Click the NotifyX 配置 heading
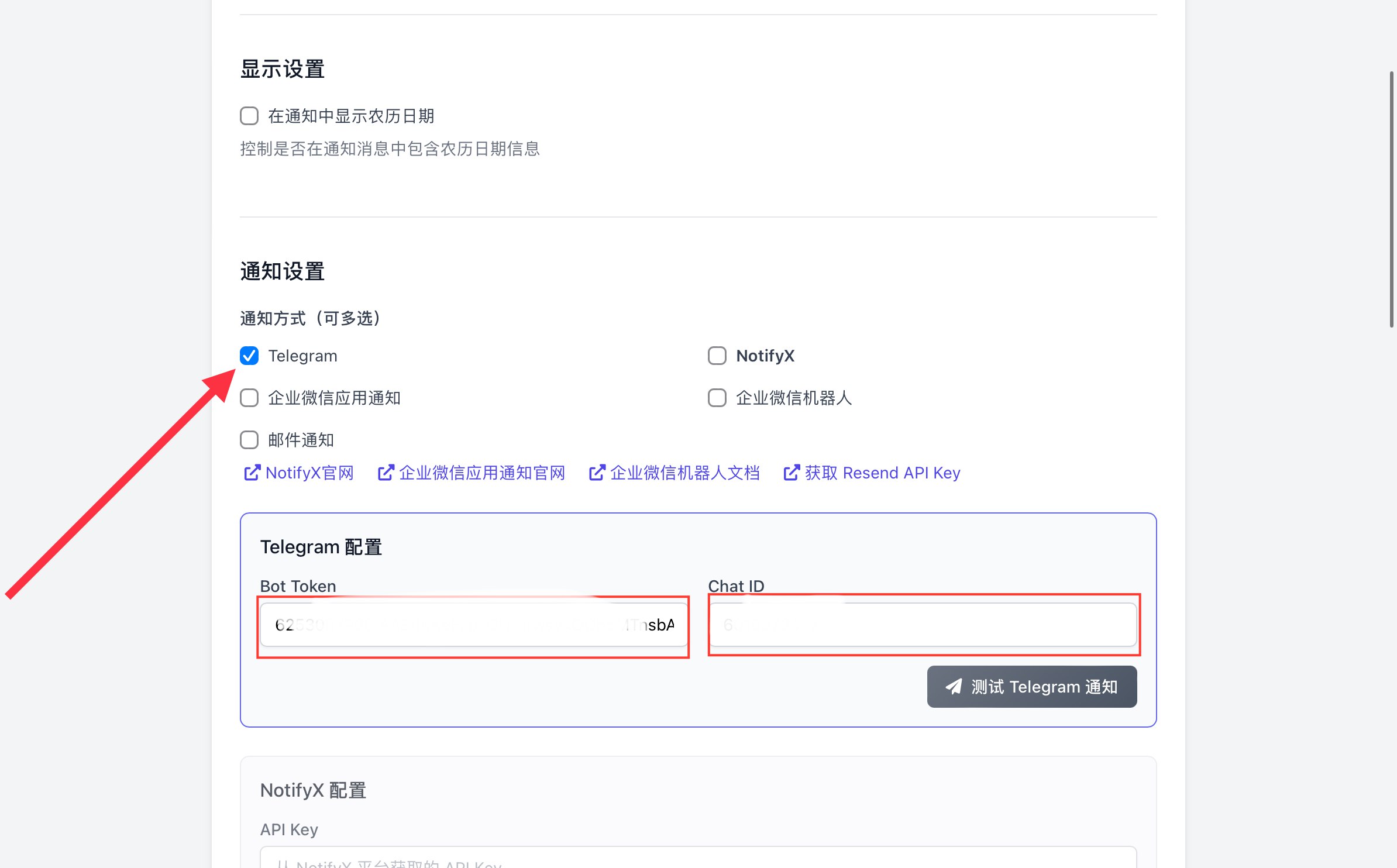 pyautogui.click(x=314, y=790)
